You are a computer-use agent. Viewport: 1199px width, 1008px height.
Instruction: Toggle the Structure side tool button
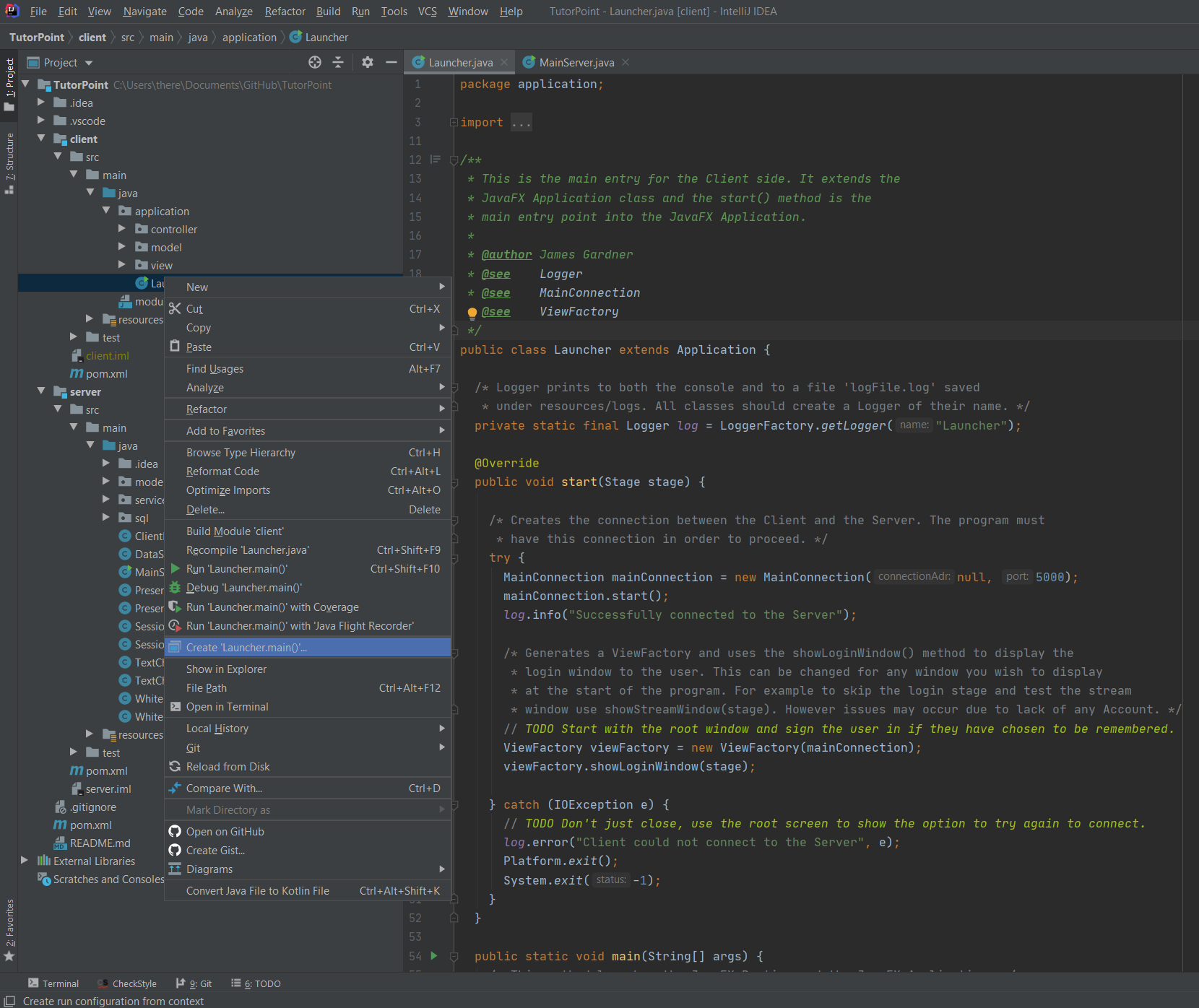(9, 164)
